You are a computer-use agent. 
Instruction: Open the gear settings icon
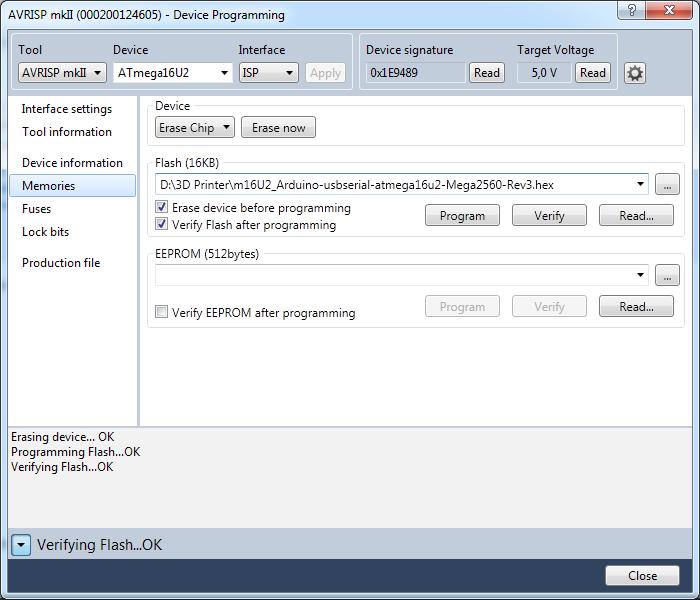click(x=634, y=73)
